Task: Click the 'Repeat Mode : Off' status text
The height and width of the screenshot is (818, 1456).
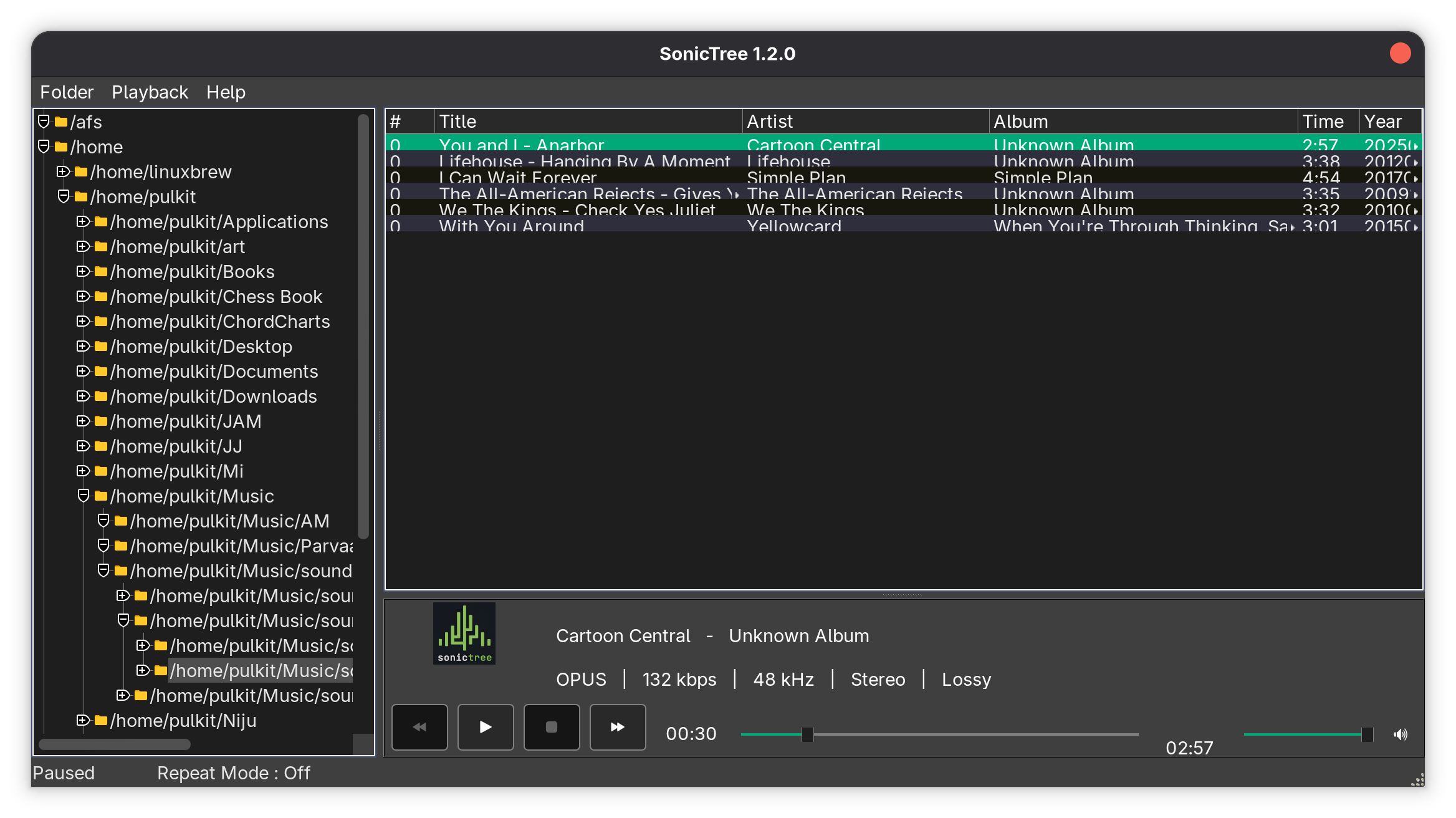Action: (234, 773)
